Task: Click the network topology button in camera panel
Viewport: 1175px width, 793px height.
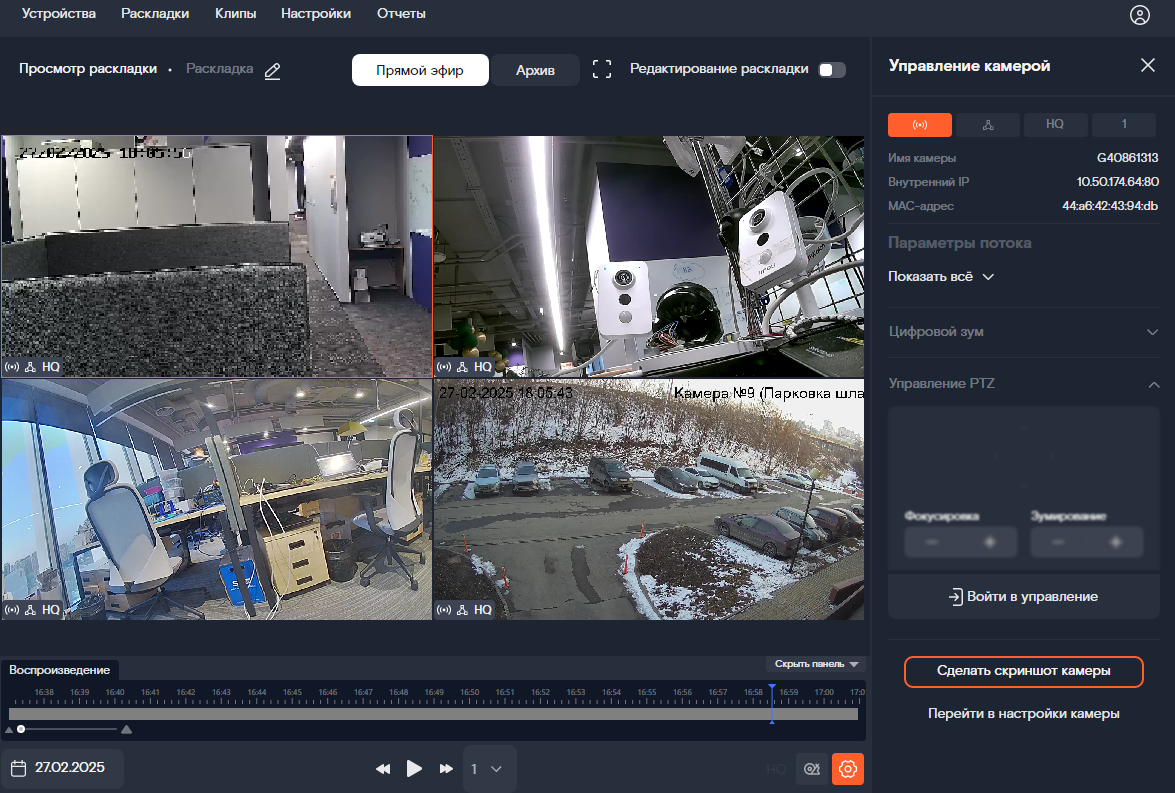Action: (x=988, y=124)
